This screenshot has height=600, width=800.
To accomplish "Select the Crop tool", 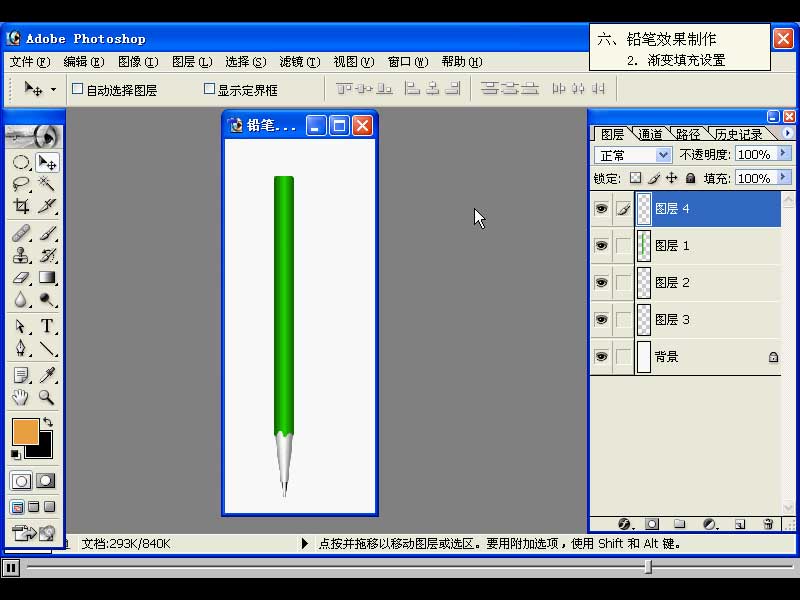I will pyautogui.click(x=20, y=207).
